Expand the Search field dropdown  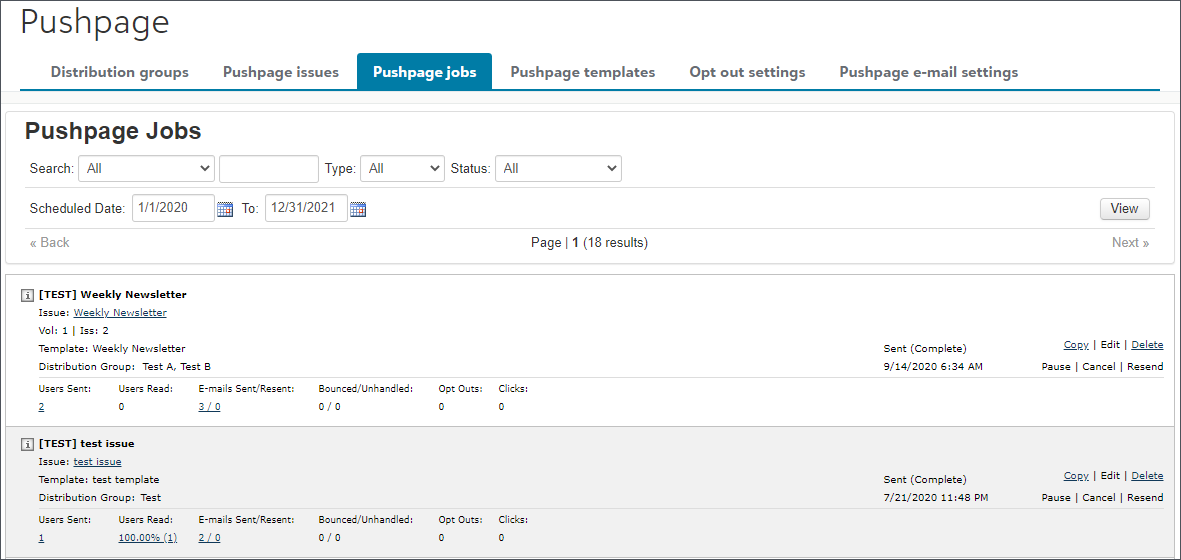coord(147,169)
